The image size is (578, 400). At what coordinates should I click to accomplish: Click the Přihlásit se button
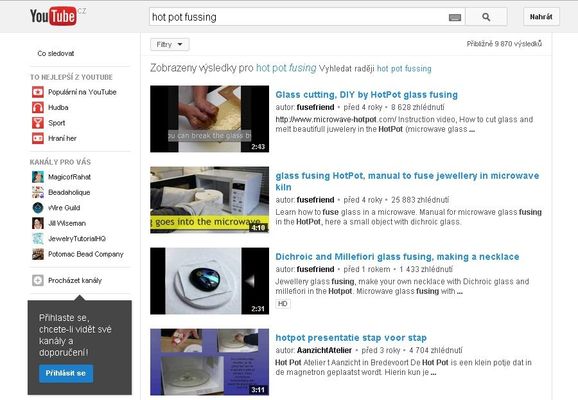[x=66, y=373]
